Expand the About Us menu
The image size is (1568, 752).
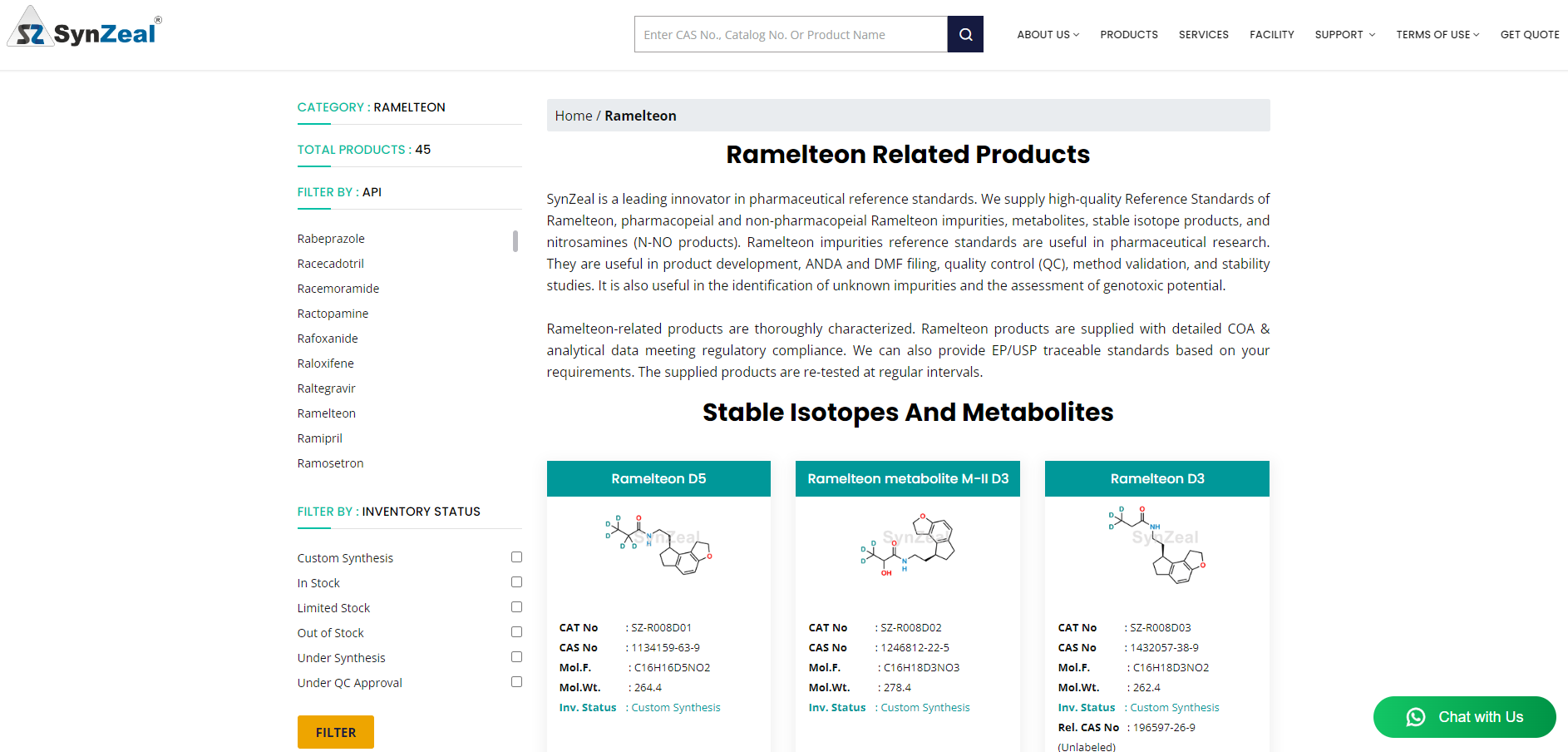[x=1048, y=34]
